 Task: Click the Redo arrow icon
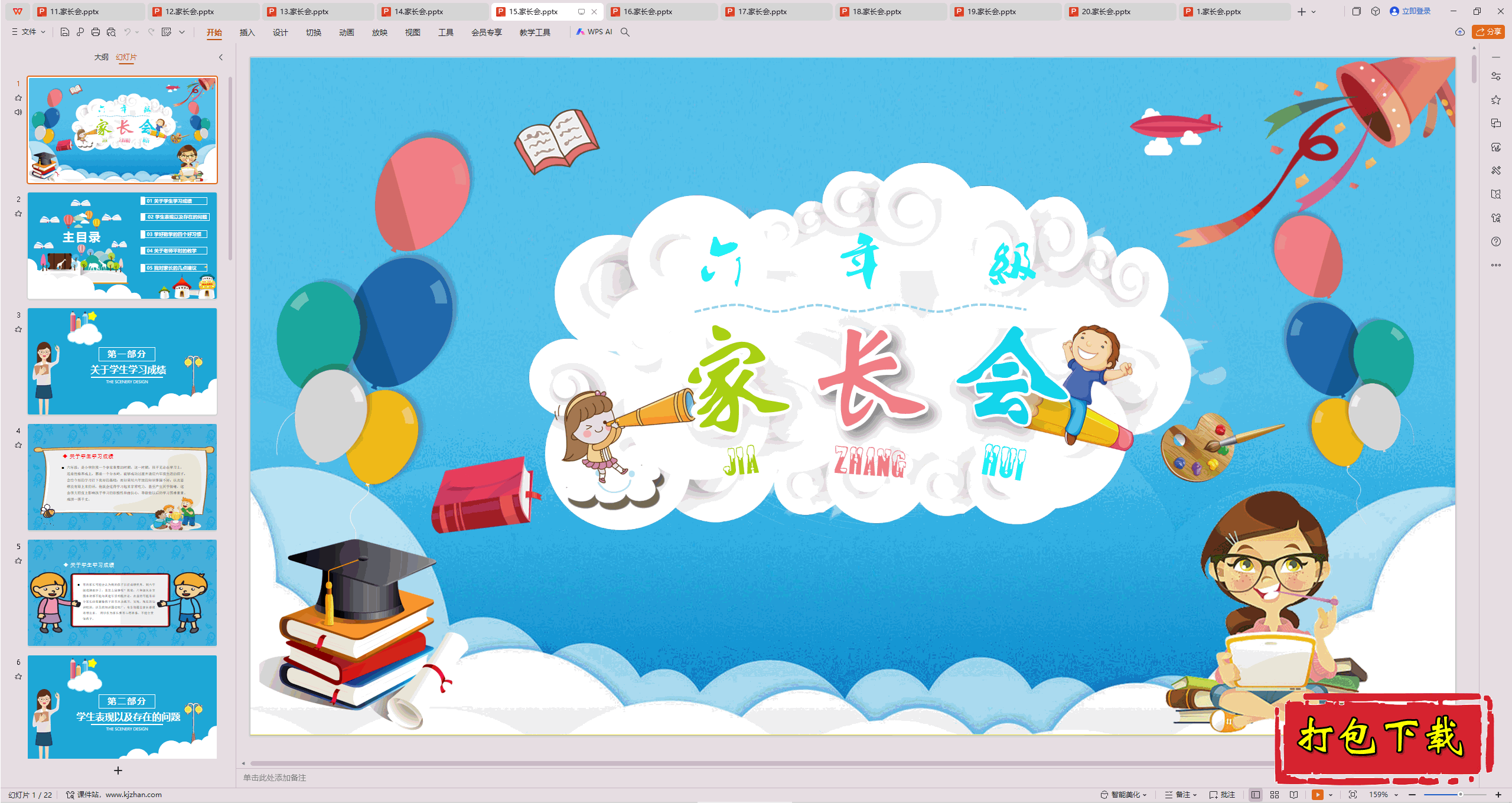[151, 32]
